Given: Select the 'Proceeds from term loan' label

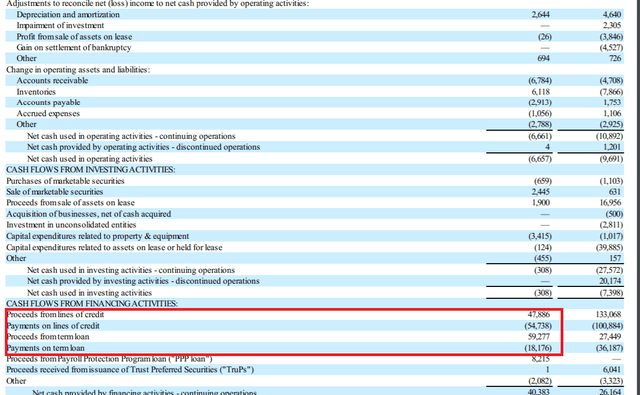Looking at the screenshot, I should (48, 337).
